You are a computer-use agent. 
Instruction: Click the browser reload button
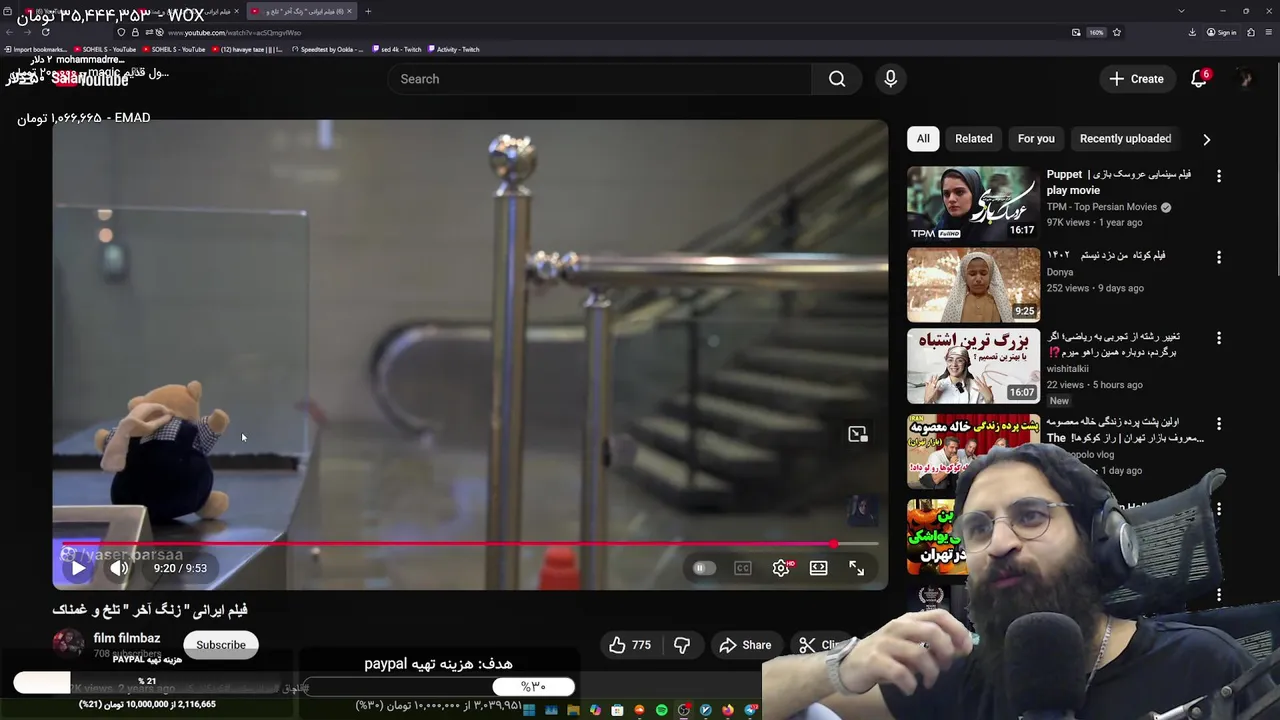(x=45, y=32)
